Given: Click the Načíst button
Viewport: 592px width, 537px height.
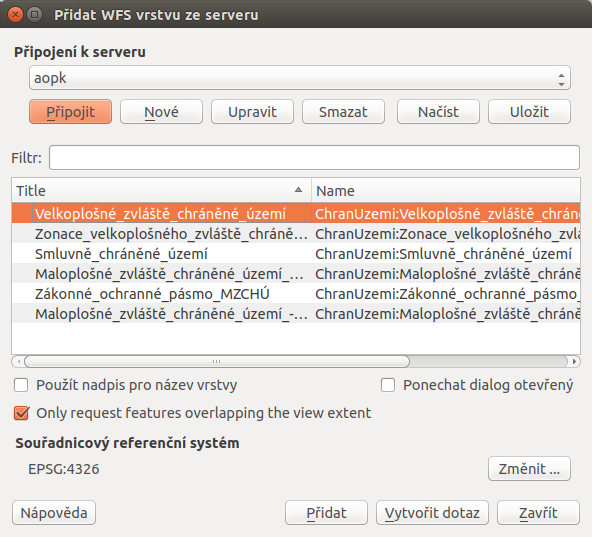Looking at the screenshot, I should pyautogui.click(x=438, y=112).
